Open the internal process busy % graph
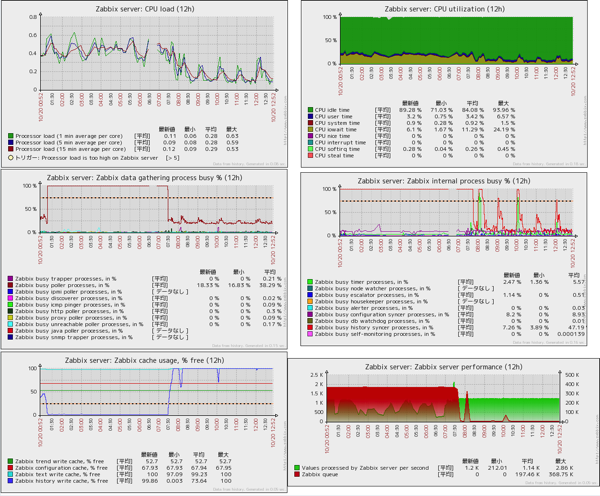This screenshot has width=600, height=496. pyautogui.click(x=444, y=259)
